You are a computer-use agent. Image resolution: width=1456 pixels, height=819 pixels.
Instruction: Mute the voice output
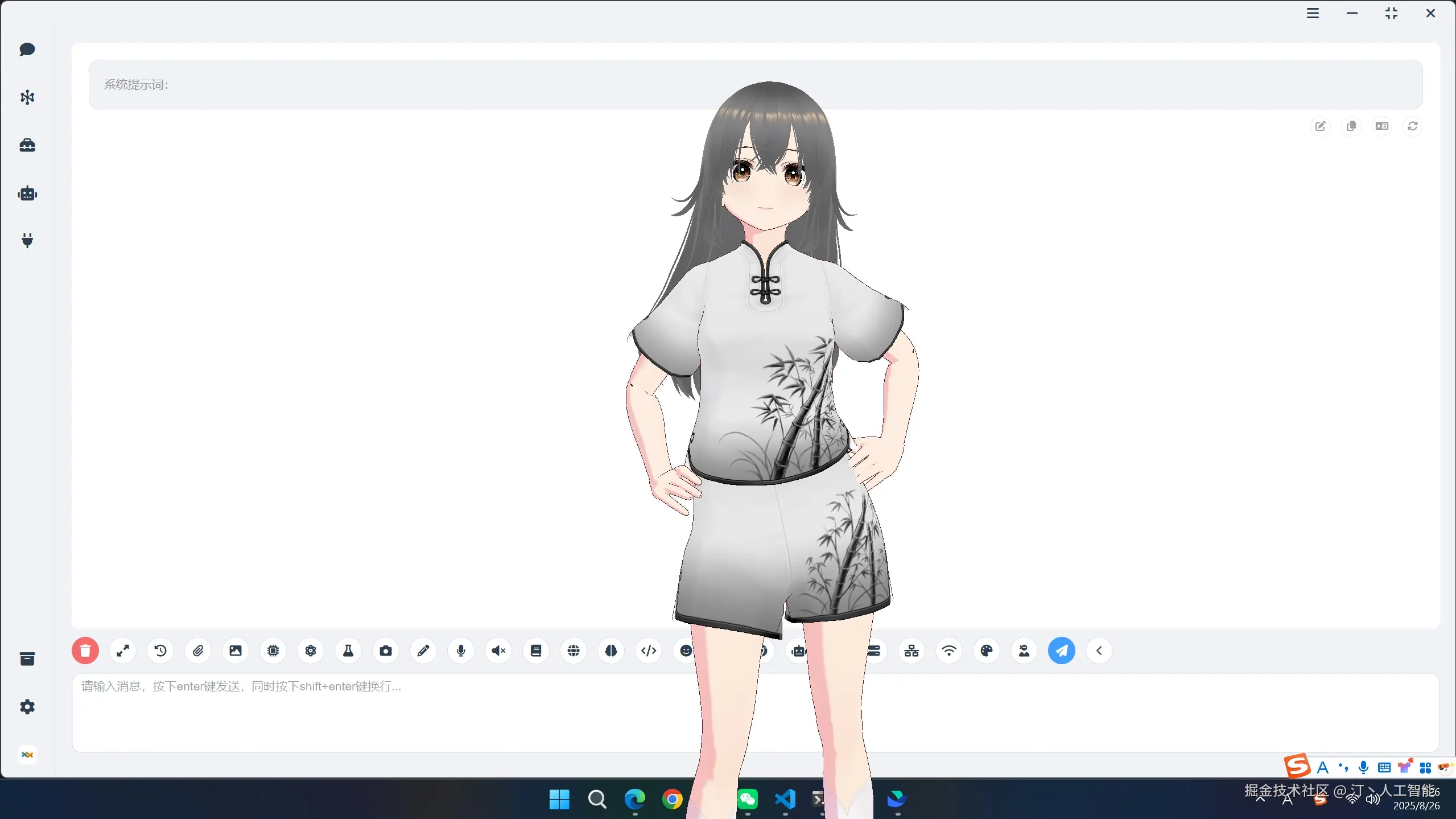pyautogui.click(x=498, y=651)
